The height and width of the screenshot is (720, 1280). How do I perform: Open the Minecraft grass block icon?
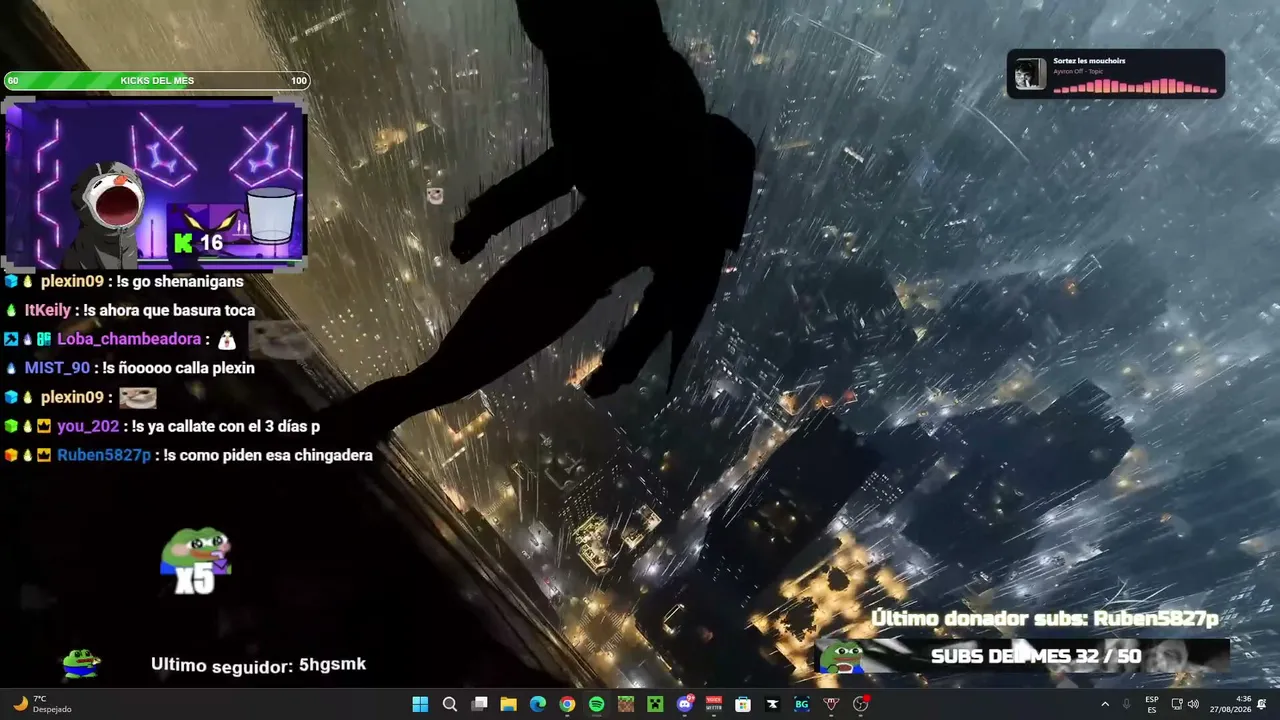[626, 704]
